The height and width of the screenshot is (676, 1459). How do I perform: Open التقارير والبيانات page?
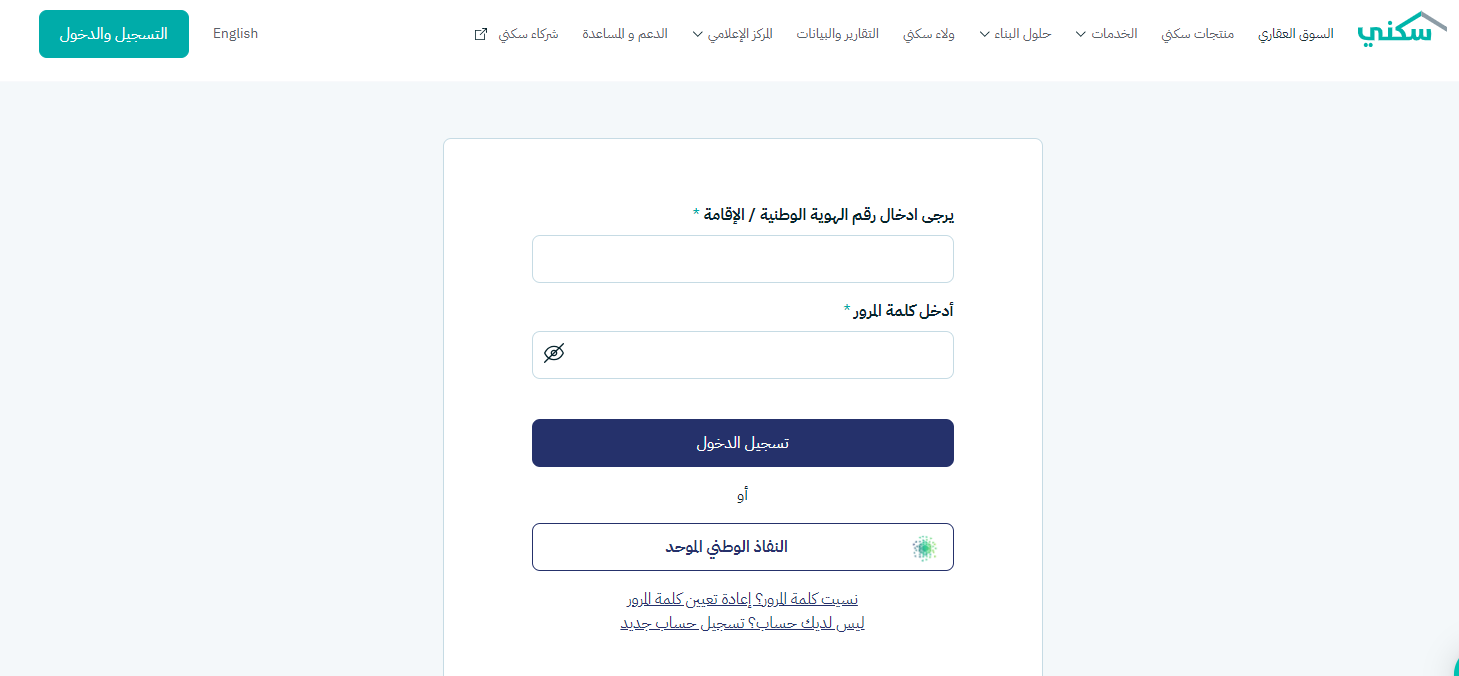click(x=838, y=34)
